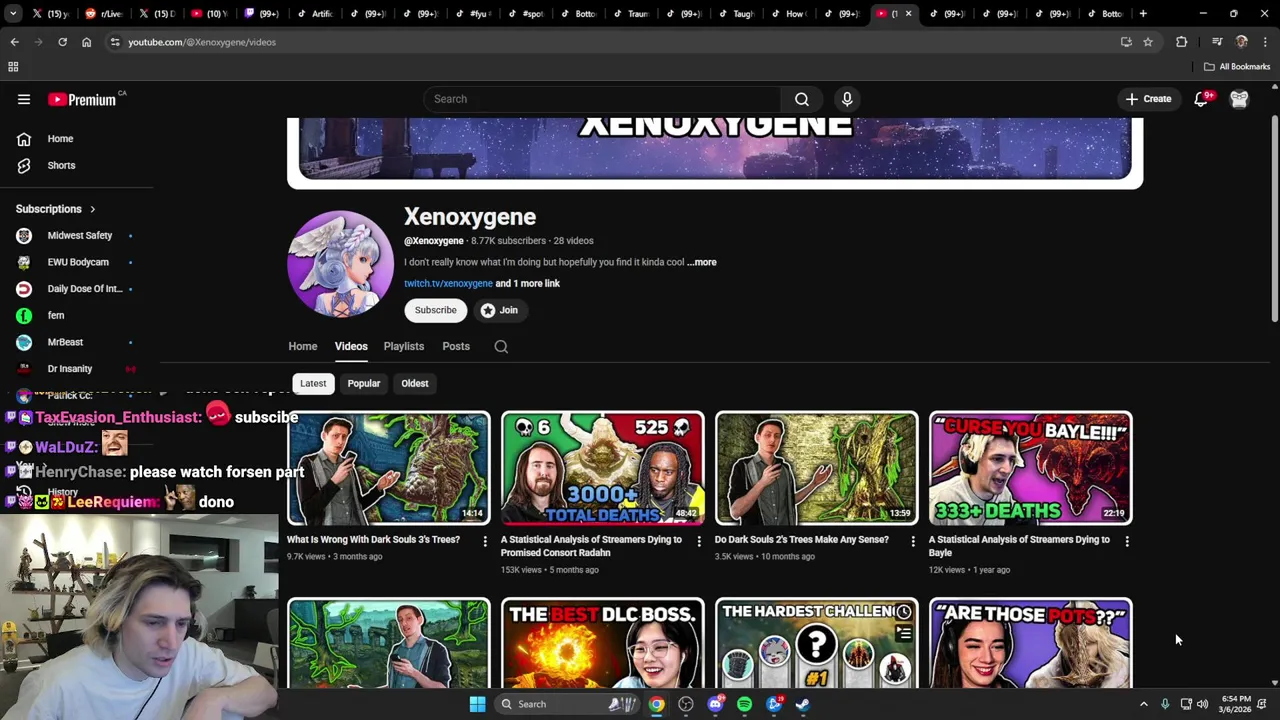Click Chrome icon in the taskbar
The image size is (1280, 720).
pos(656,704)
